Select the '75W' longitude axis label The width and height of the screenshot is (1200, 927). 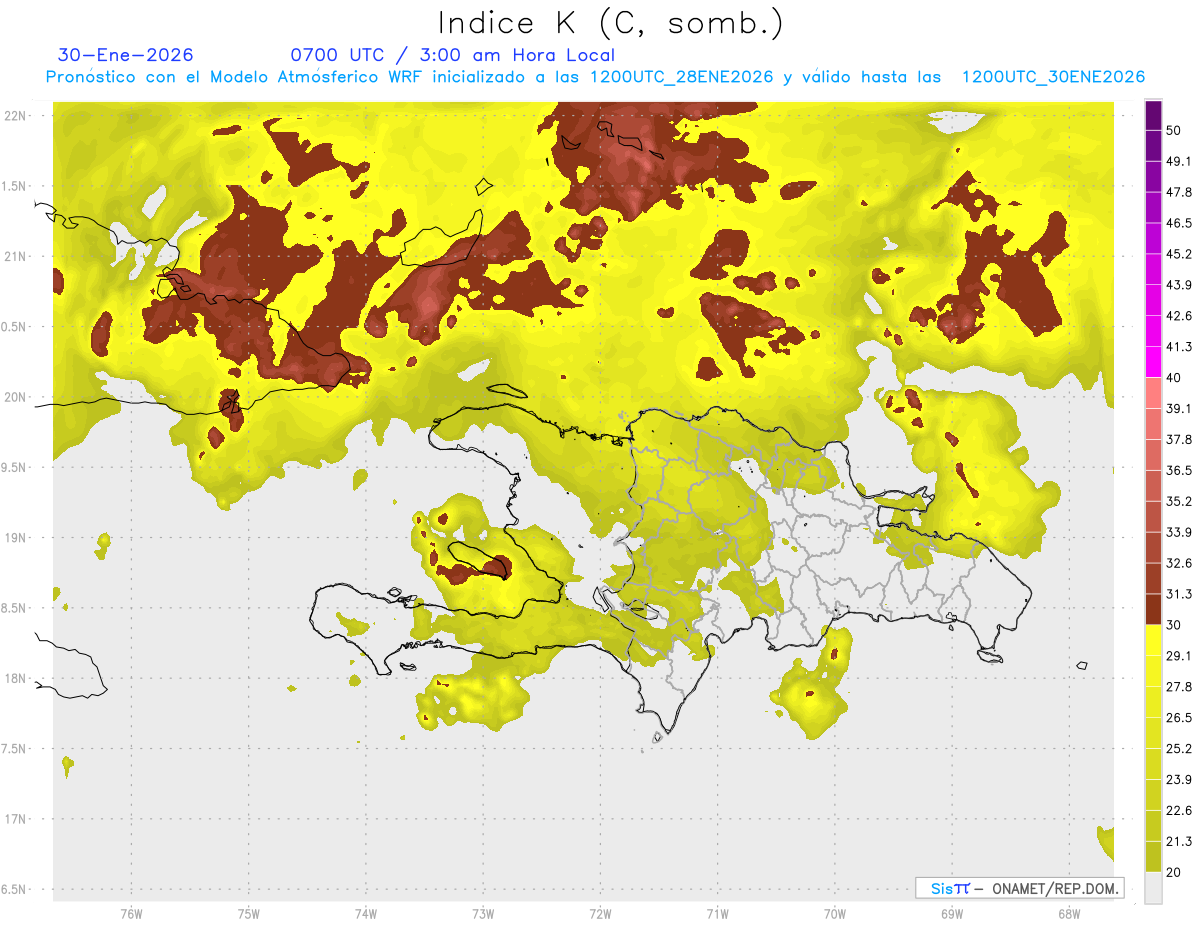point(249,913)
